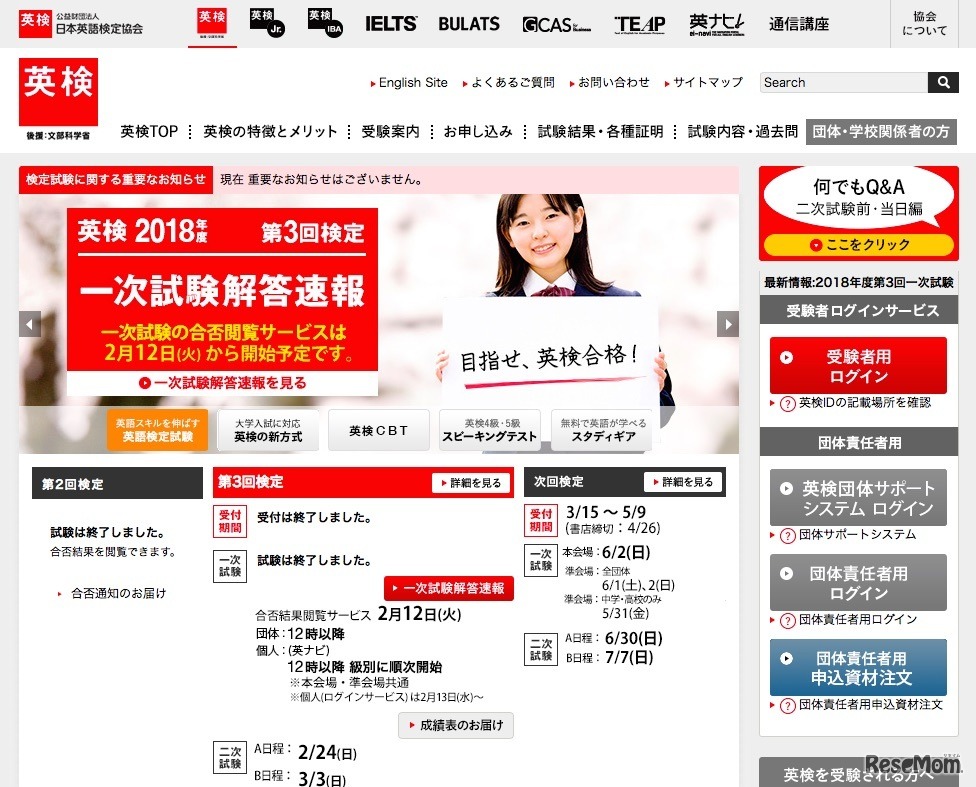Open 受験案内 navigation item
Image resolution: width=976 pixels, height=787 pixels.
390,131
